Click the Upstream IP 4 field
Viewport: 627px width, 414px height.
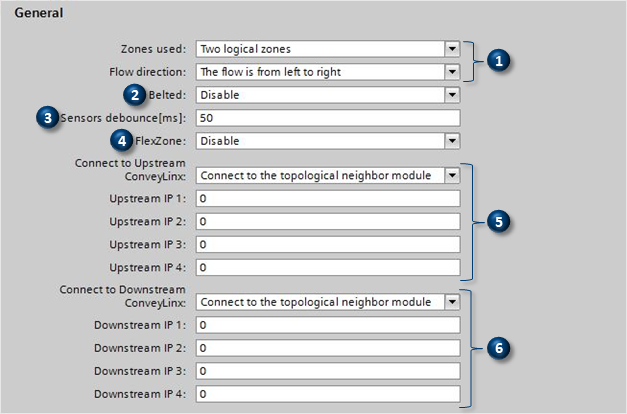pos(327,267)
